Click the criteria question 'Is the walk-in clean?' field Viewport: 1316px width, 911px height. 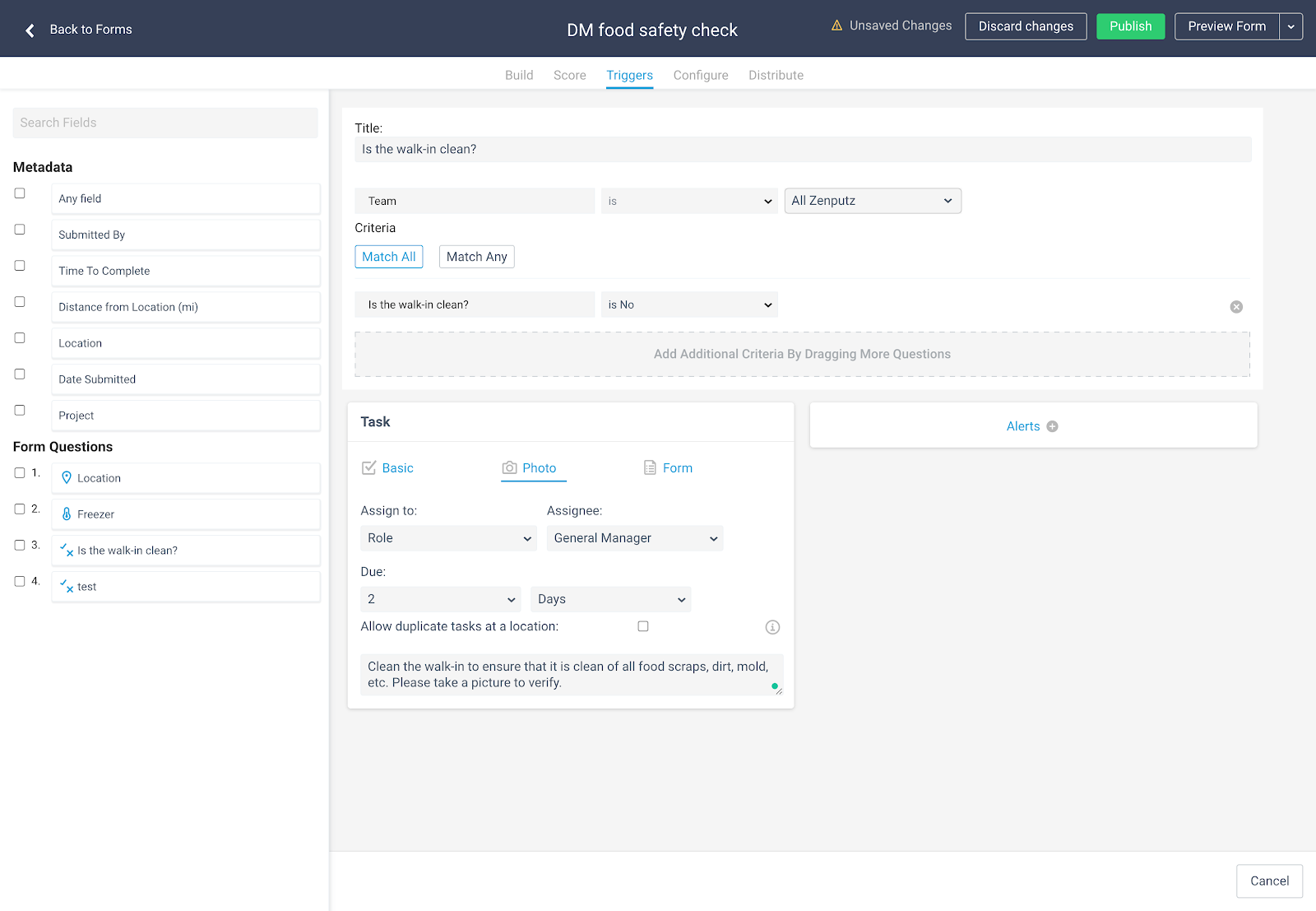[x=475, y=304]
